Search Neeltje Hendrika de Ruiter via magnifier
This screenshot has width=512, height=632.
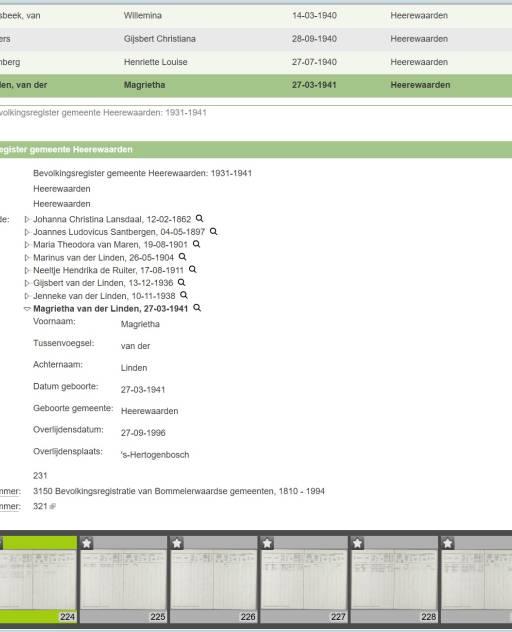click(x=192, y=269)
